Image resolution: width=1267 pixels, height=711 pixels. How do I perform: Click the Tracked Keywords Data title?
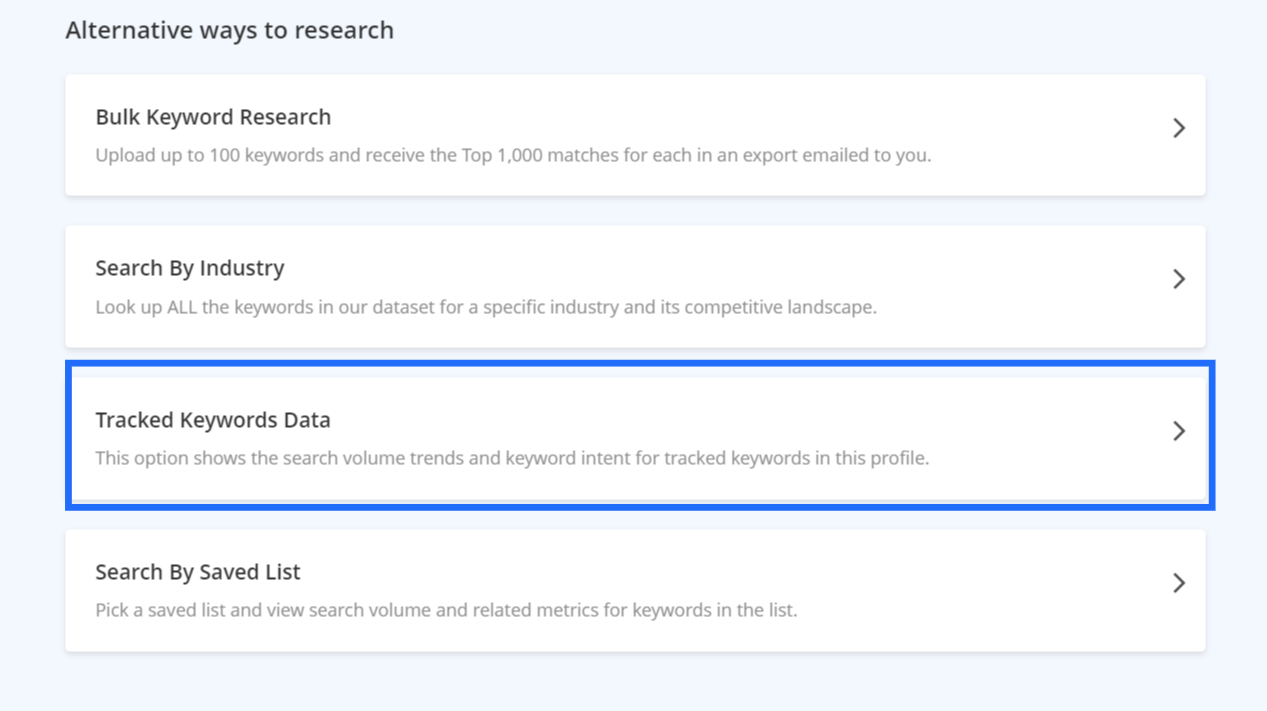[213, 420]
